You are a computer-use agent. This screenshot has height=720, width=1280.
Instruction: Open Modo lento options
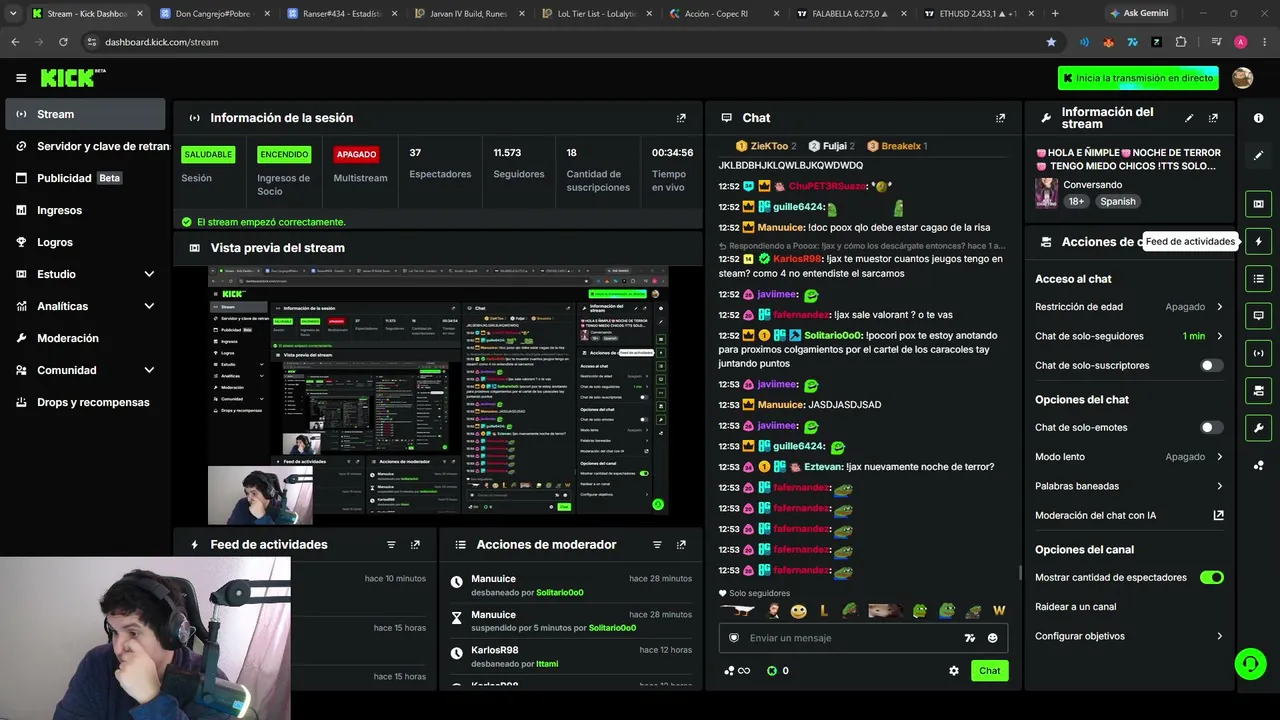[x=1129, y=457]
